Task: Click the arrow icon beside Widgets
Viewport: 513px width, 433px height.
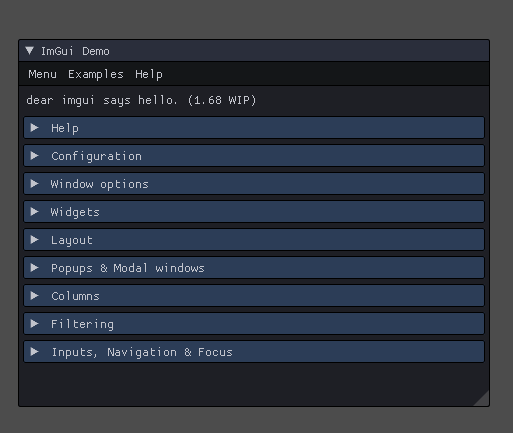Action: point(34,212)
